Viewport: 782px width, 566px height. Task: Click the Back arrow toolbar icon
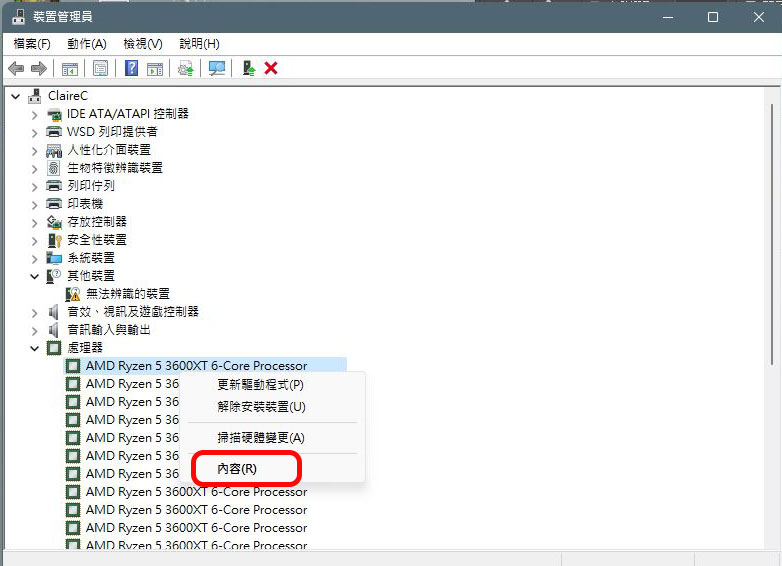click(16, 68)
